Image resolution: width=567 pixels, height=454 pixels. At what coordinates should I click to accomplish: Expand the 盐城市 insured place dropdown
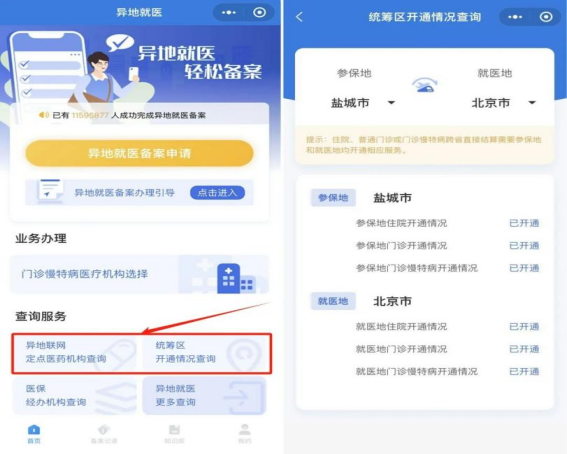(x=363, y=103)
